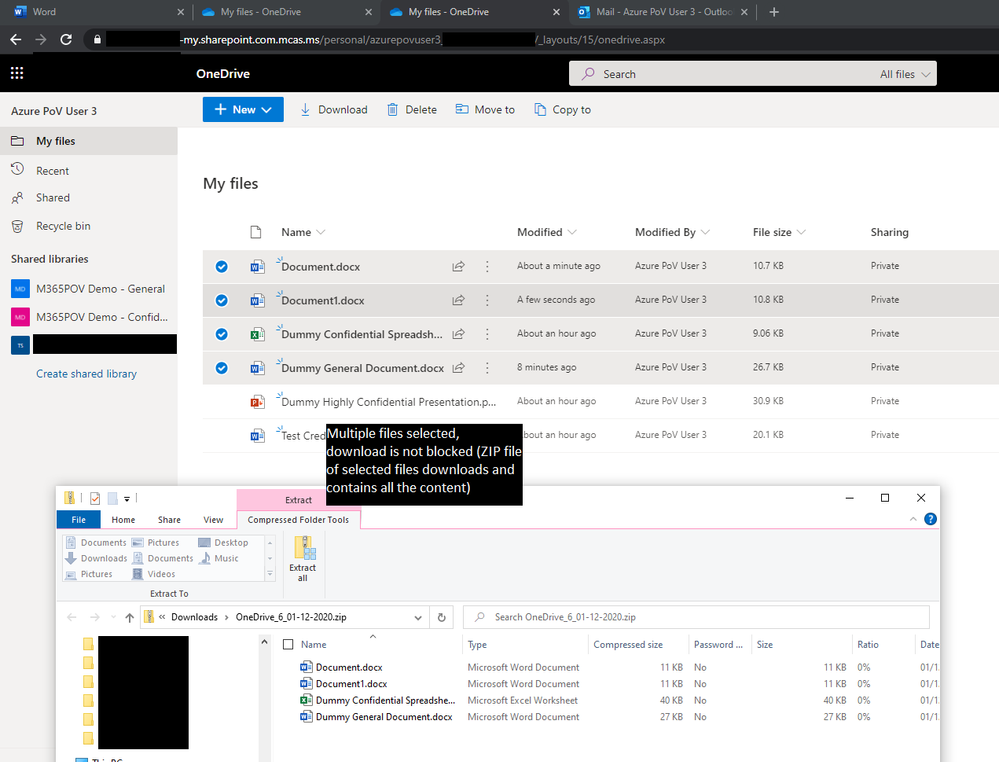Switch to View ribbon tab
999x762 pixels.
coord(213,520)
